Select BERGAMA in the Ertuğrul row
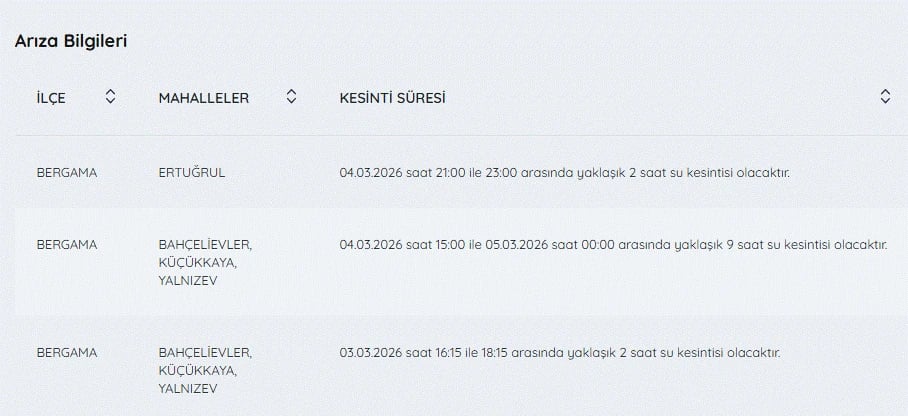Screen dimensions: 908x416 [67, 173]
